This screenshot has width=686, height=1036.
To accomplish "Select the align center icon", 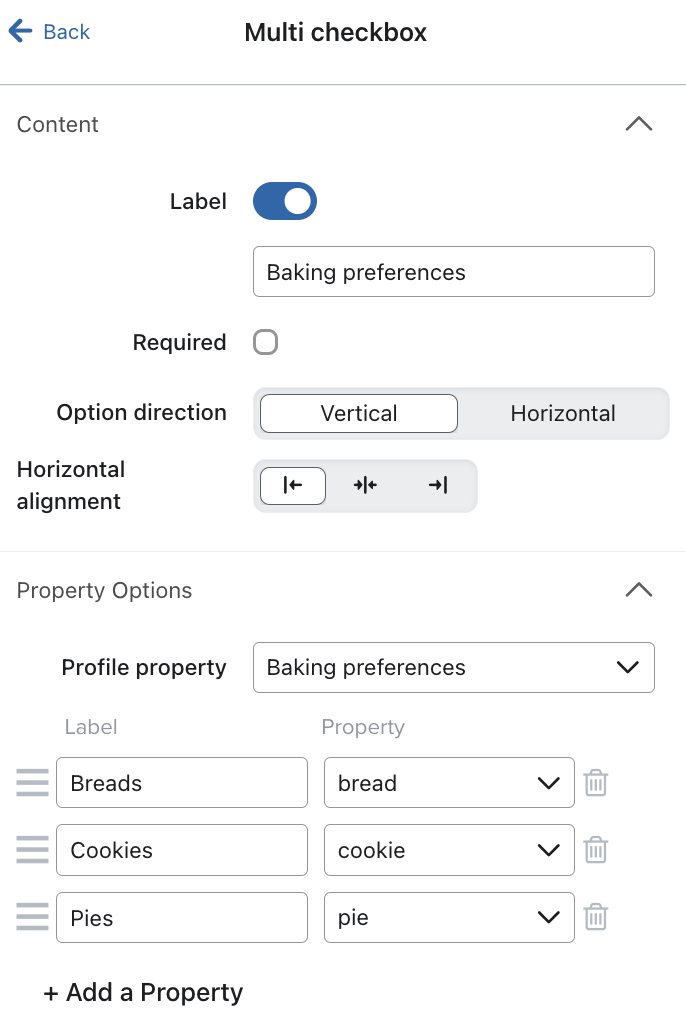I will click(365, 486).
